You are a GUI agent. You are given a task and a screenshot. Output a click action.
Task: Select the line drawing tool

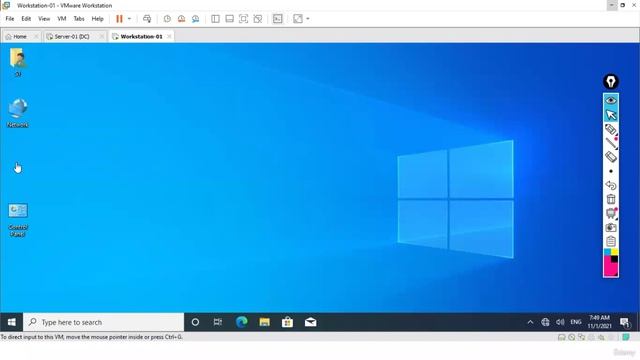[611, 143]
